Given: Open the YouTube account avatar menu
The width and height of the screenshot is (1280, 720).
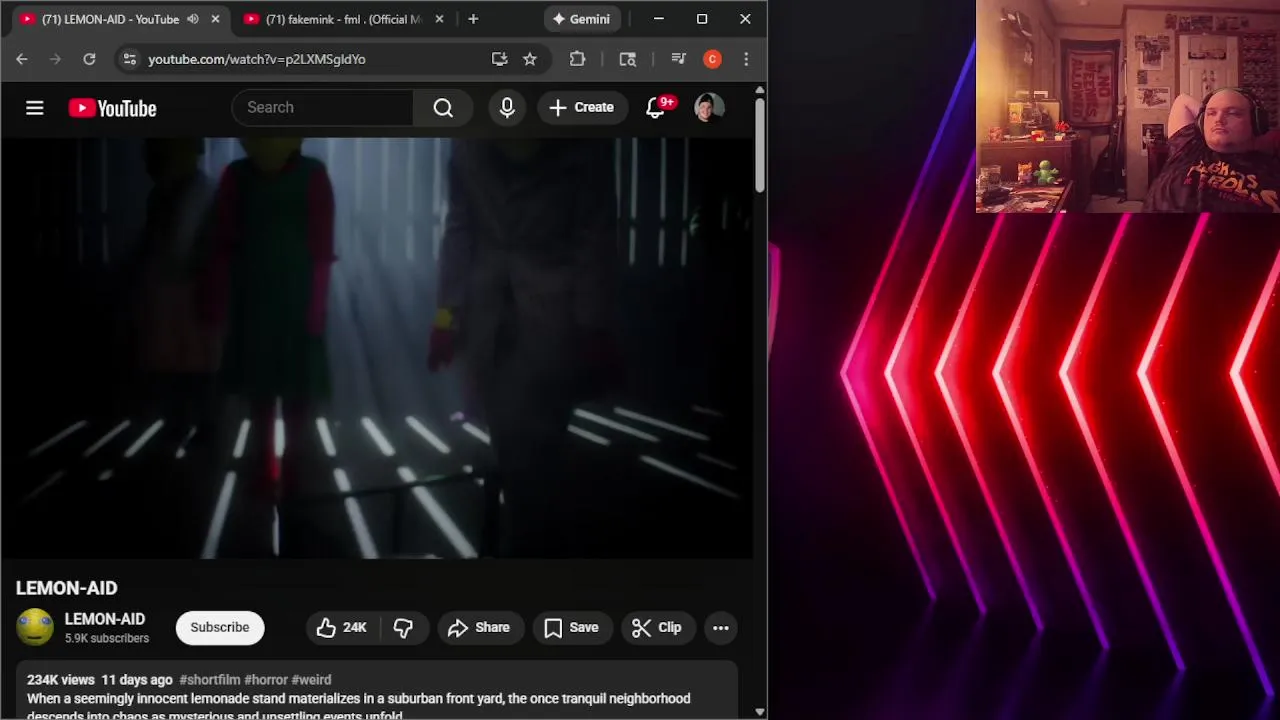Looking at the screenshot, I should click(709, 108).
